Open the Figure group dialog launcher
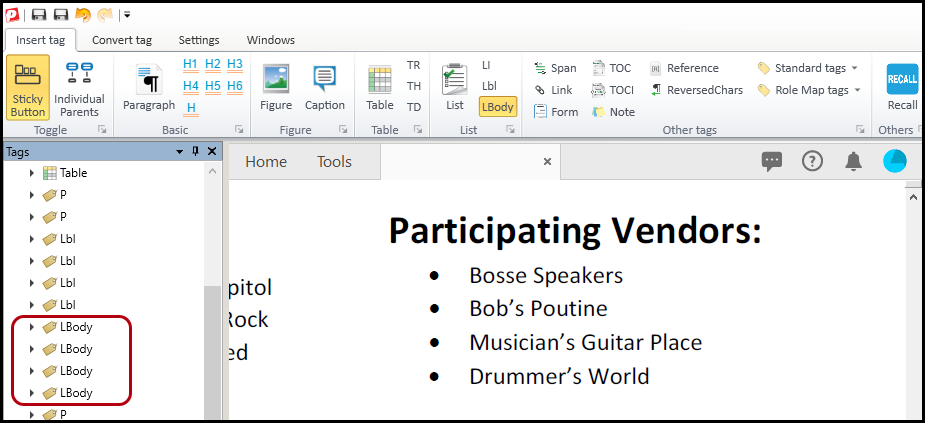 pos(343,129)
